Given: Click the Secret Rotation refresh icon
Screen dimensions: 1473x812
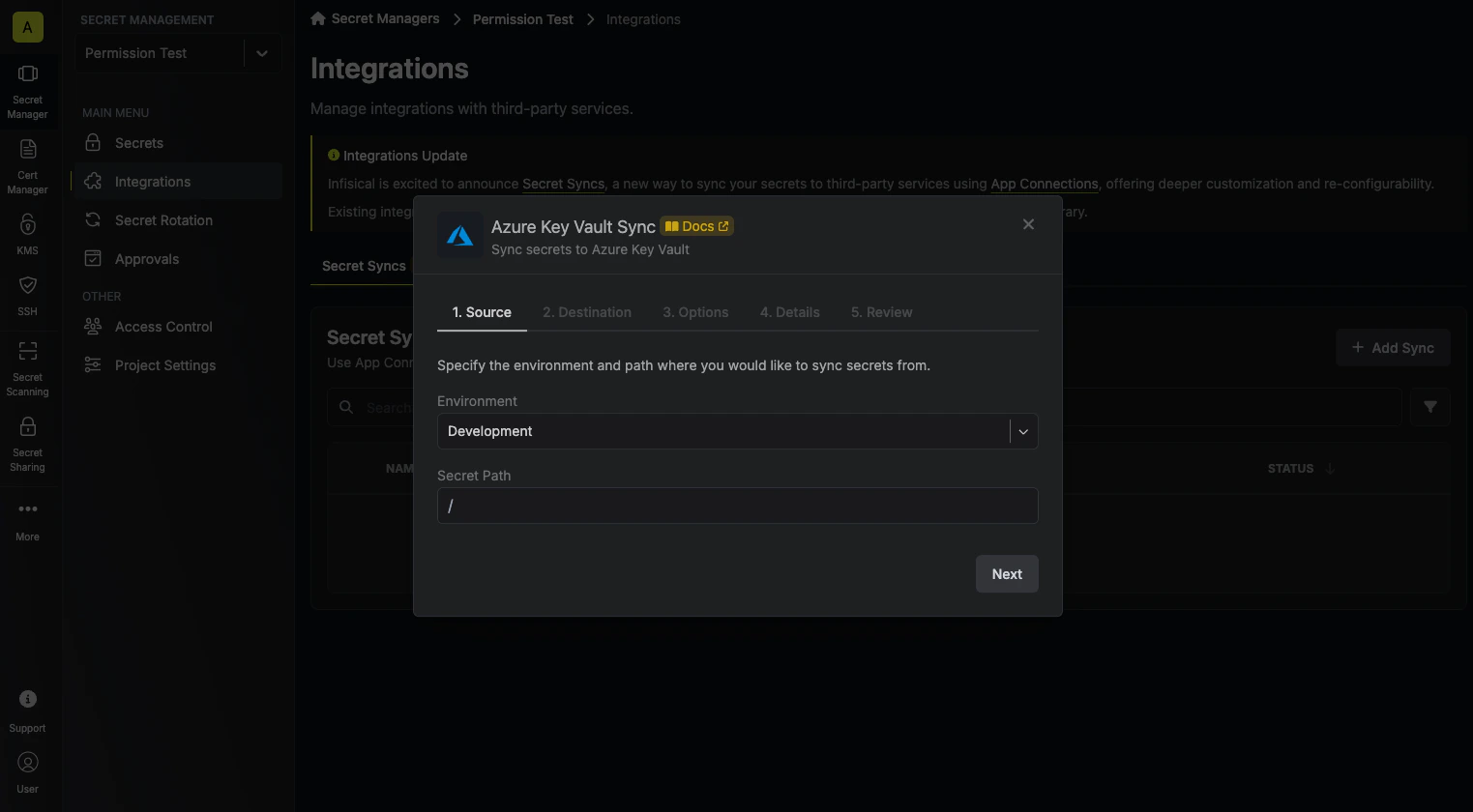Looking at the screenshot, I should pos(93,219).
